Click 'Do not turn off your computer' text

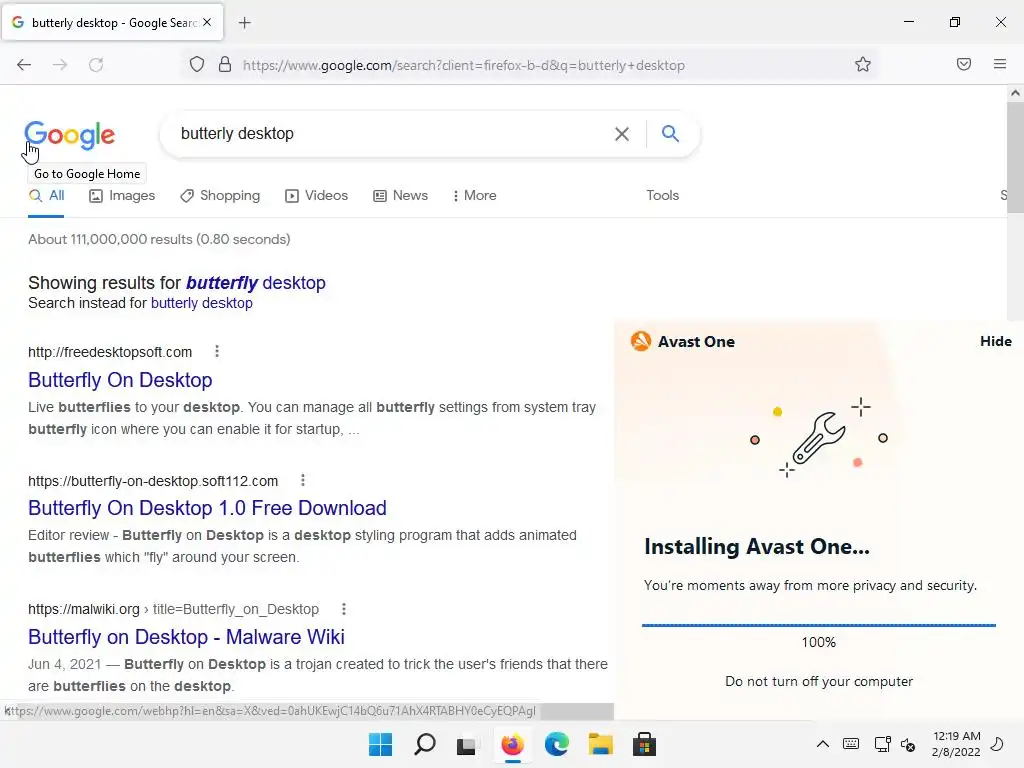819,681
